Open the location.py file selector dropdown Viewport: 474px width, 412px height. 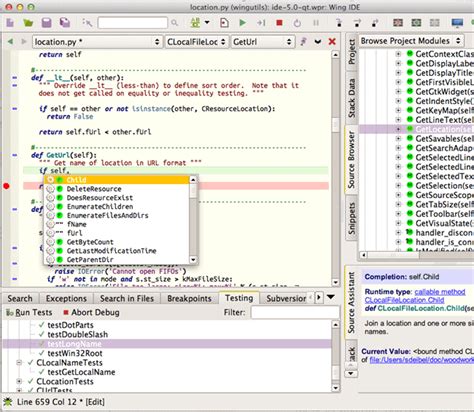click(97, 42)
